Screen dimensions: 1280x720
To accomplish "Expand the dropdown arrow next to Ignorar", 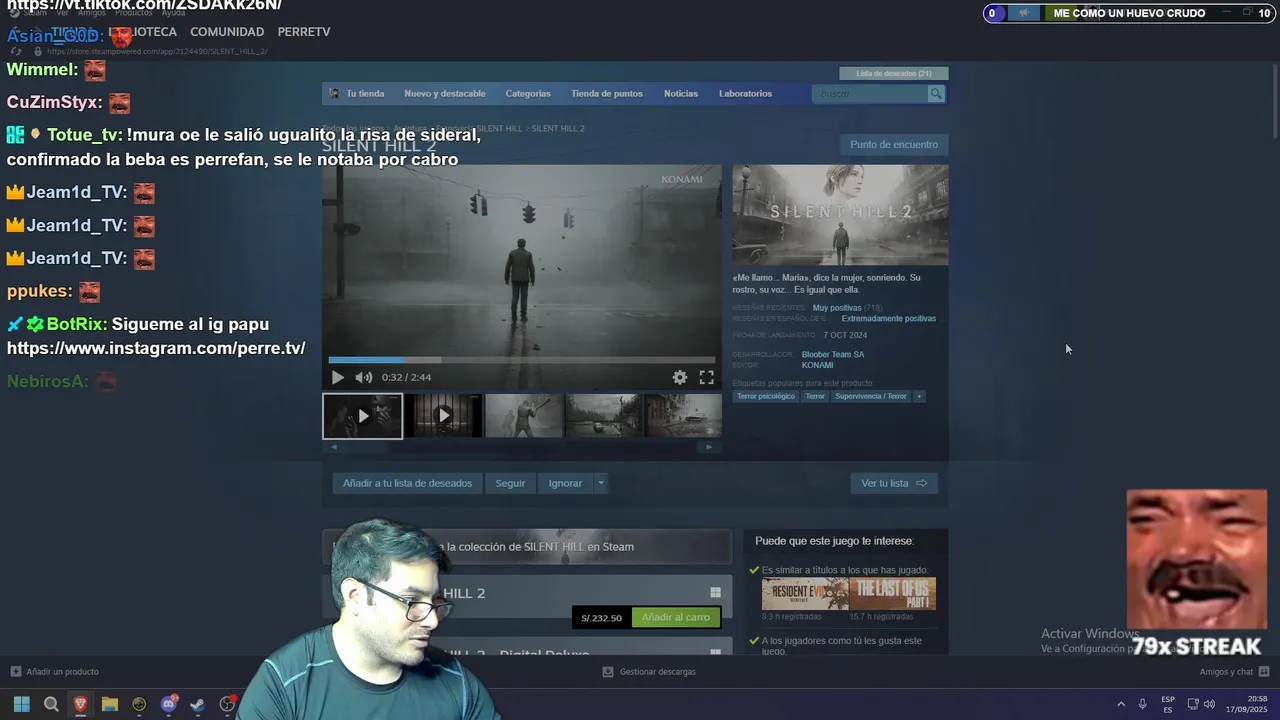I will pyautogui.click(x=601, y=483).
